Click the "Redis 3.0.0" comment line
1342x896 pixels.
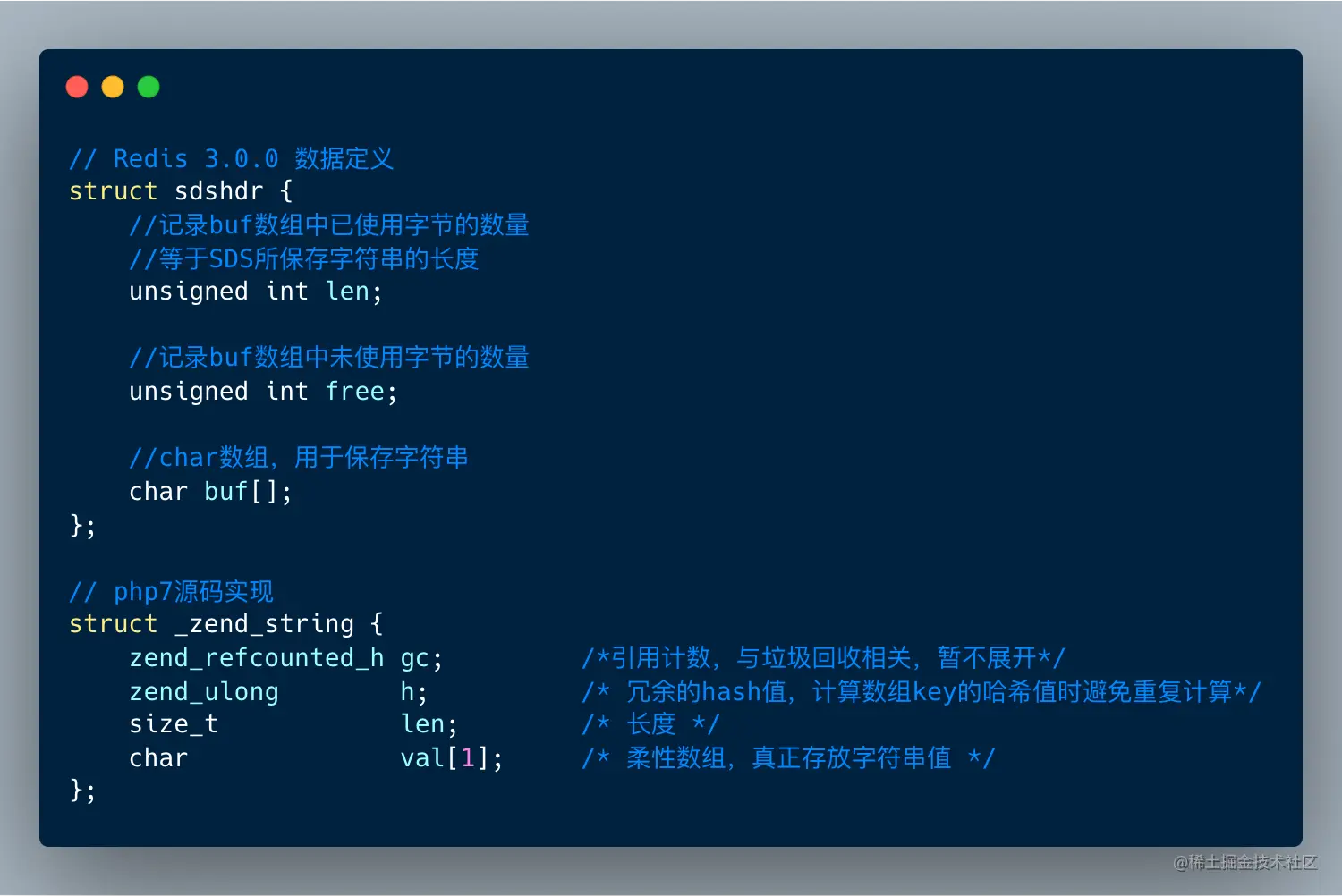[231, 159]
